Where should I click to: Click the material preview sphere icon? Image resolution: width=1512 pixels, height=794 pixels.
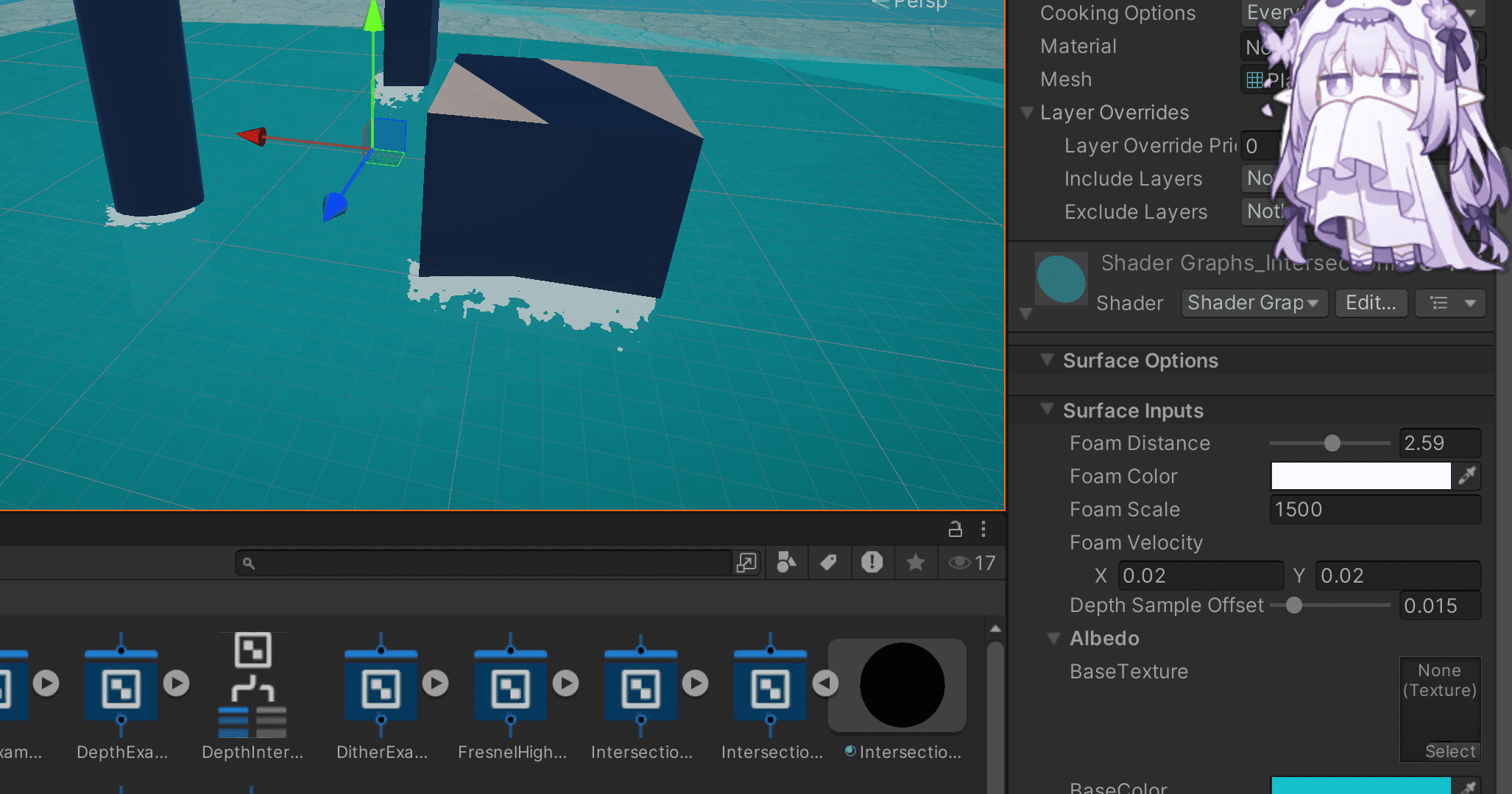[x=1061, y=278]
